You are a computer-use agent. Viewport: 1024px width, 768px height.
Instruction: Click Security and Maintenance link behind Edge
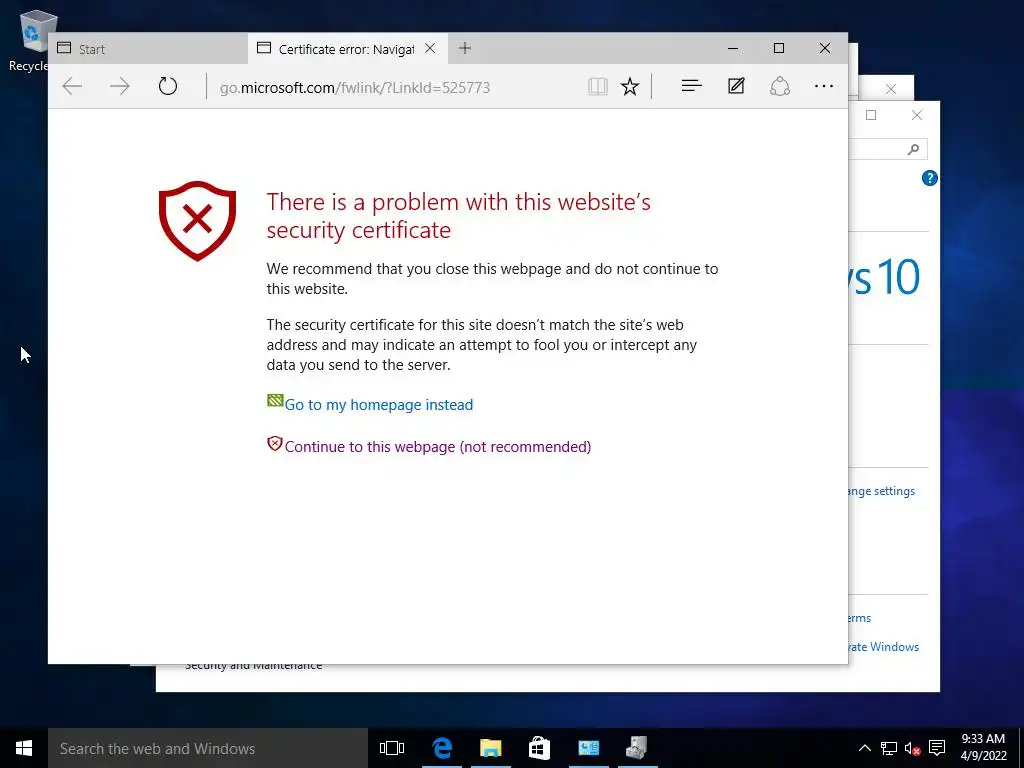(253, 667)
